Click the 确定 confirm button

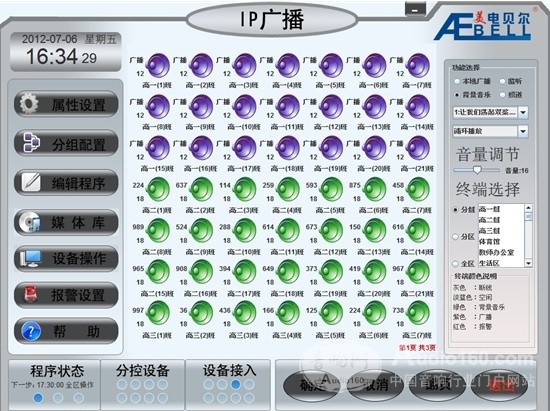coord(311,385)
